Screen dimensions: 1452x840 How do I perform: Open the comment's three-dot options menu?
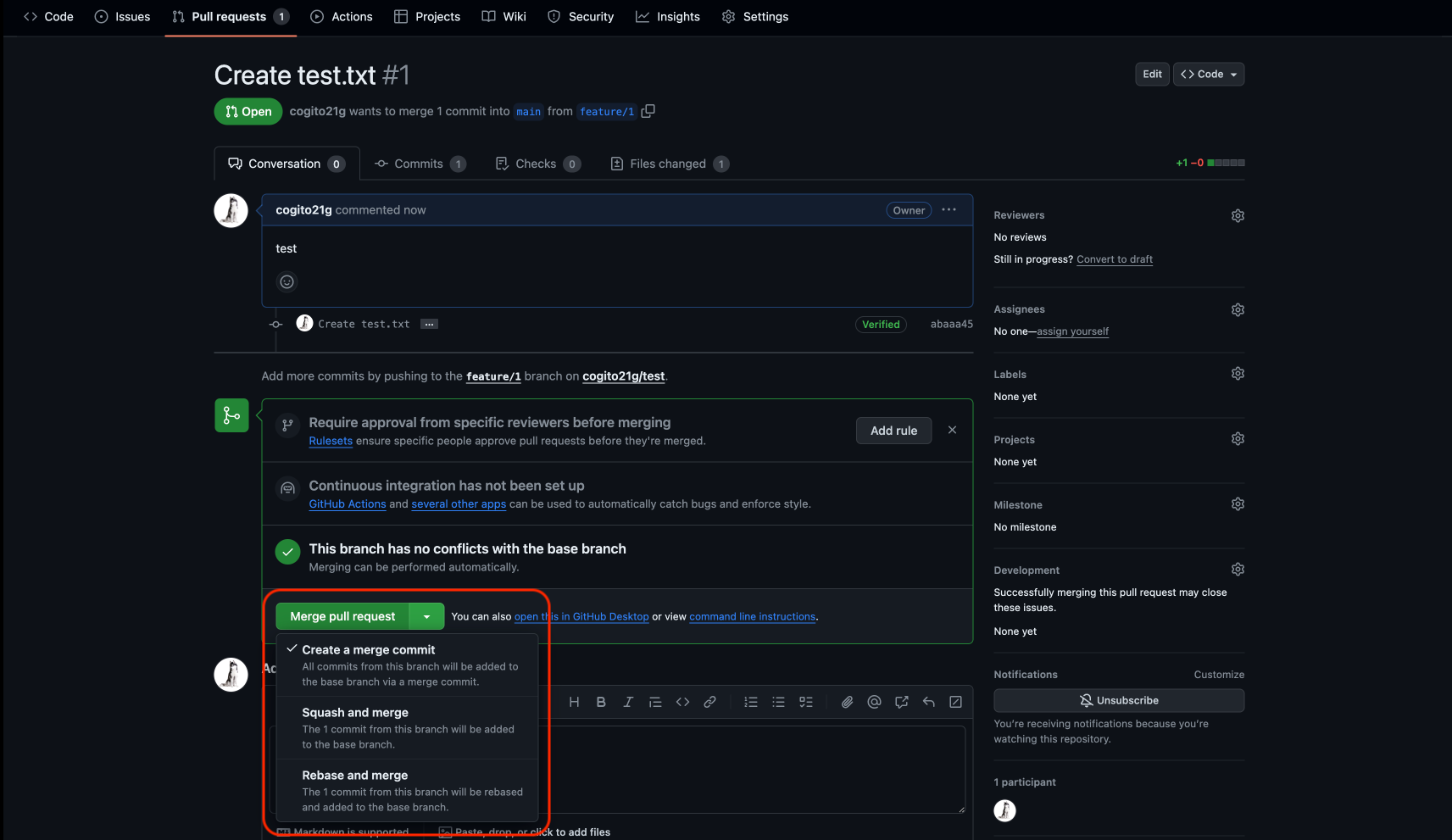pos(949,209)
